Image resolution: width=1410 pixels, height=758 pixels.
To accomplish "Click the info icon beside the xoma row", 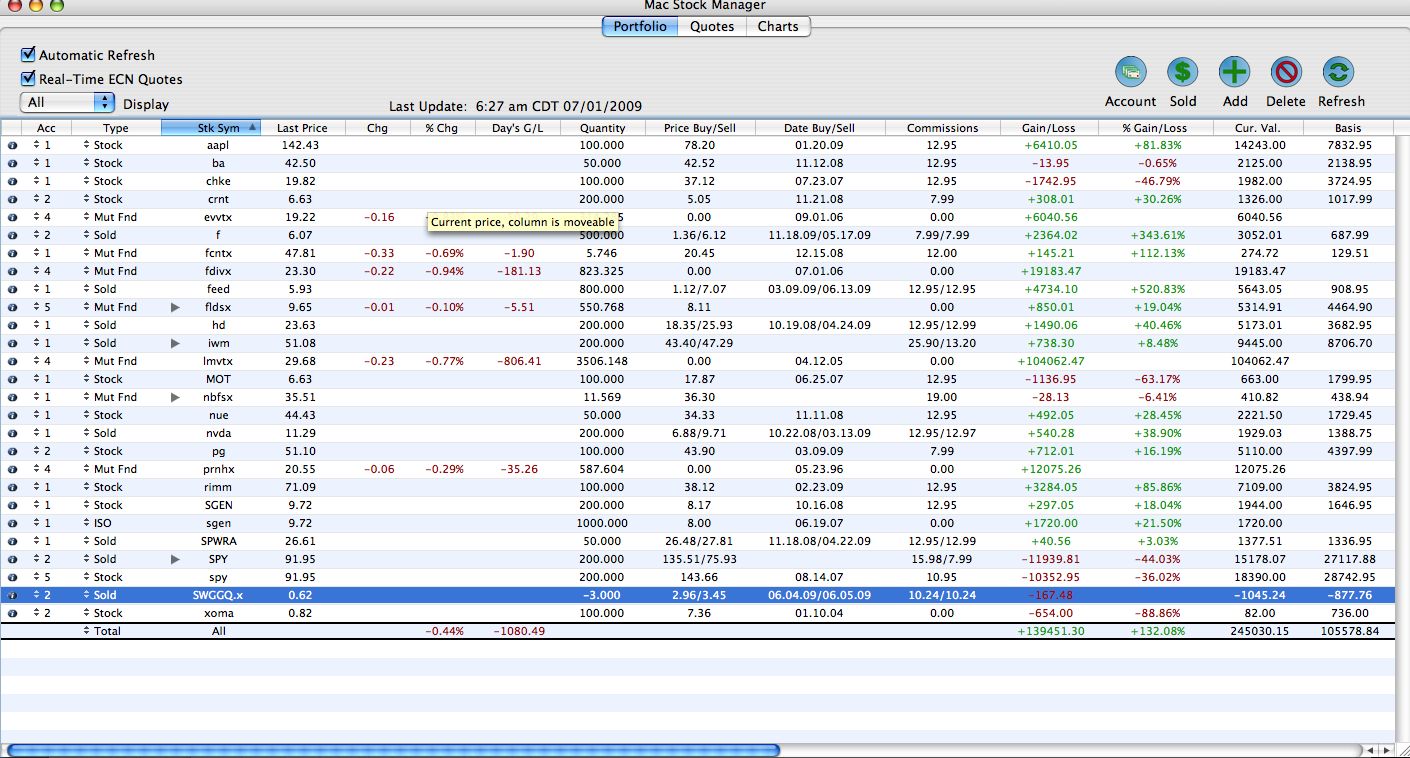I will click(10, 613).
